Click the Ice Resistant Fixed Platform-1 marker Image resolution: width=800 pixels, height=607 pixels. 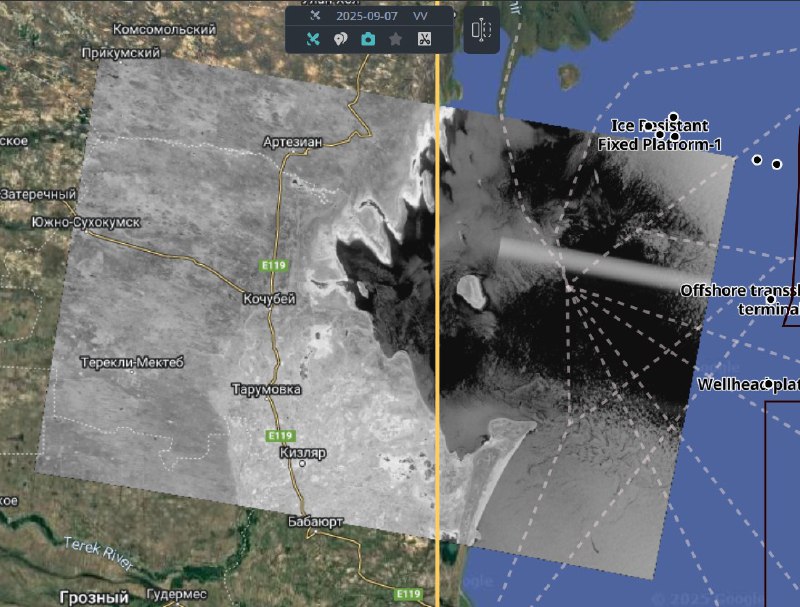675,117
